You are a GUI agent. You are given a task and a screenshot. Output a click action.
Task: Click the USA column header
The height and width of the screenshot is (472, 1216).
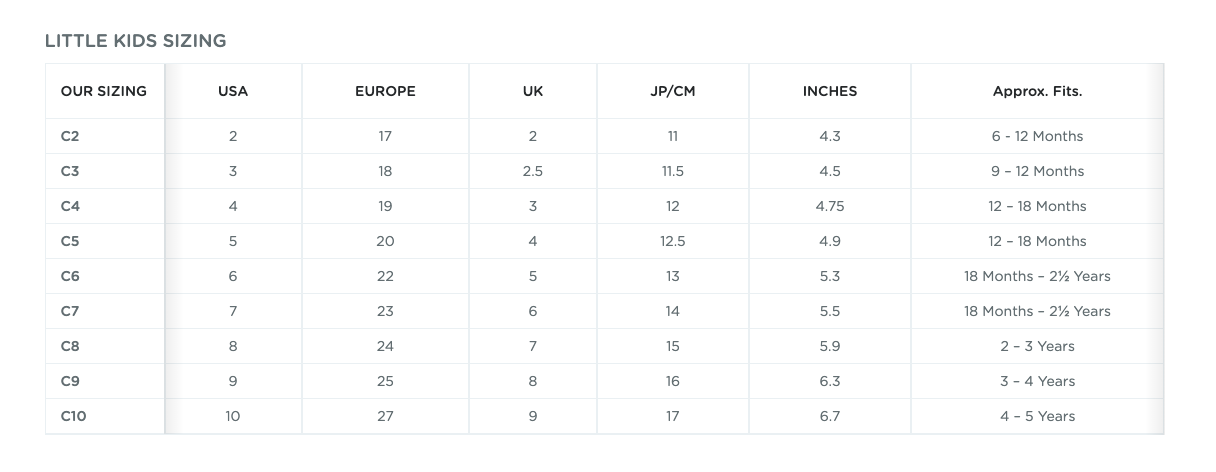pos(233,91)
